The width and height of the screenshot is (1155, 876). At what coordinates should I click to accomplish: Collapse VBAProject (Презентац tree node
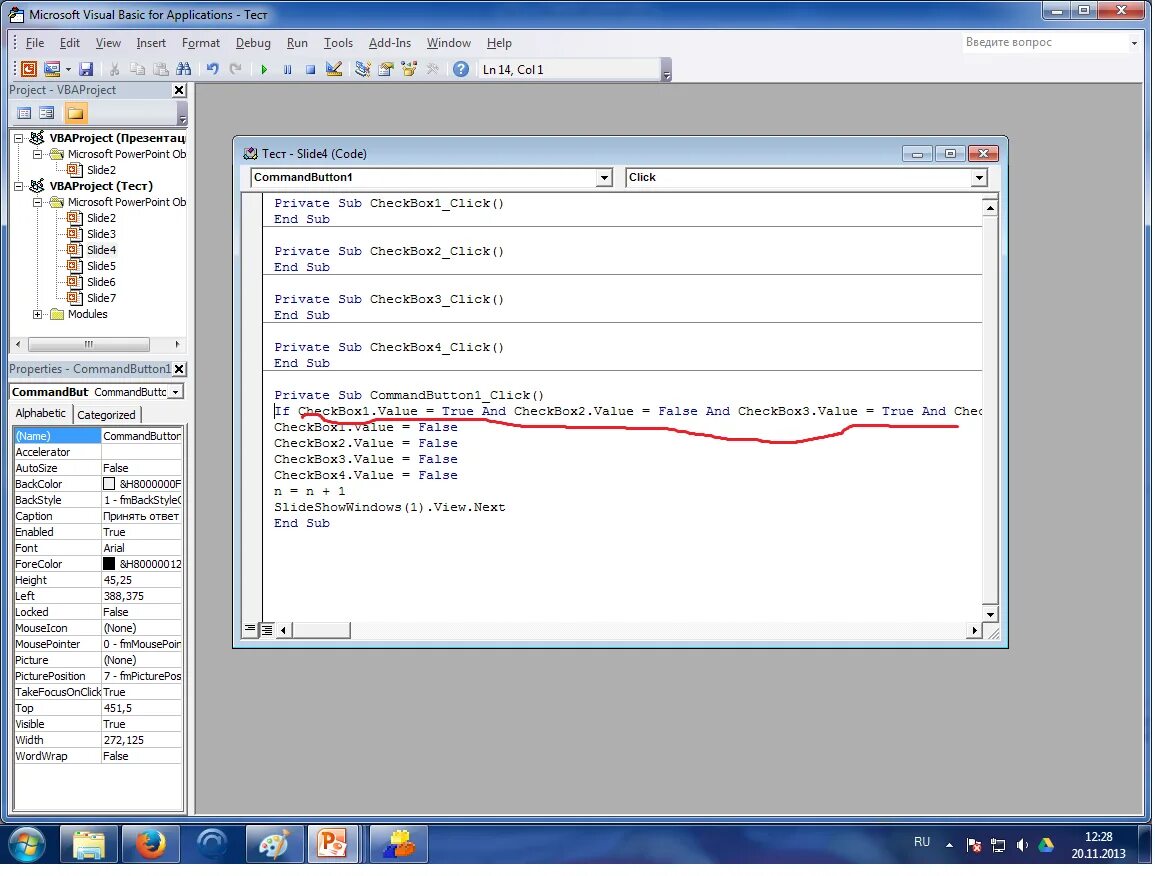(x=19, y=138)
